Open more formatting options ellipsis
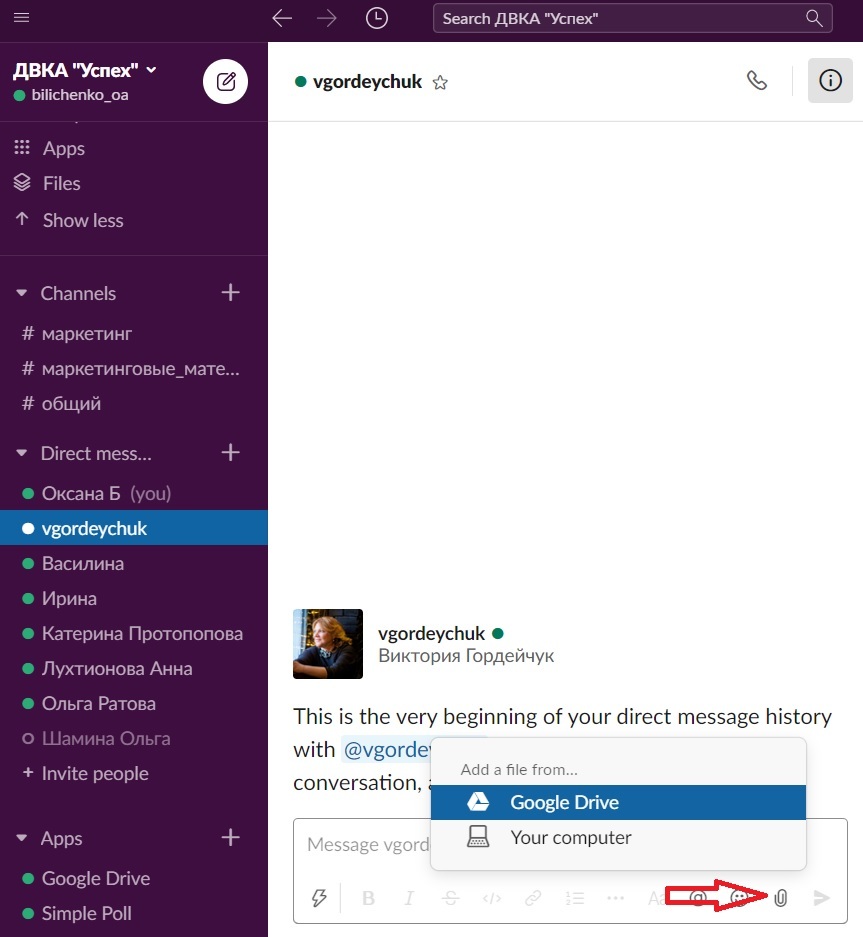863x937 pixels. coord(615,898)
